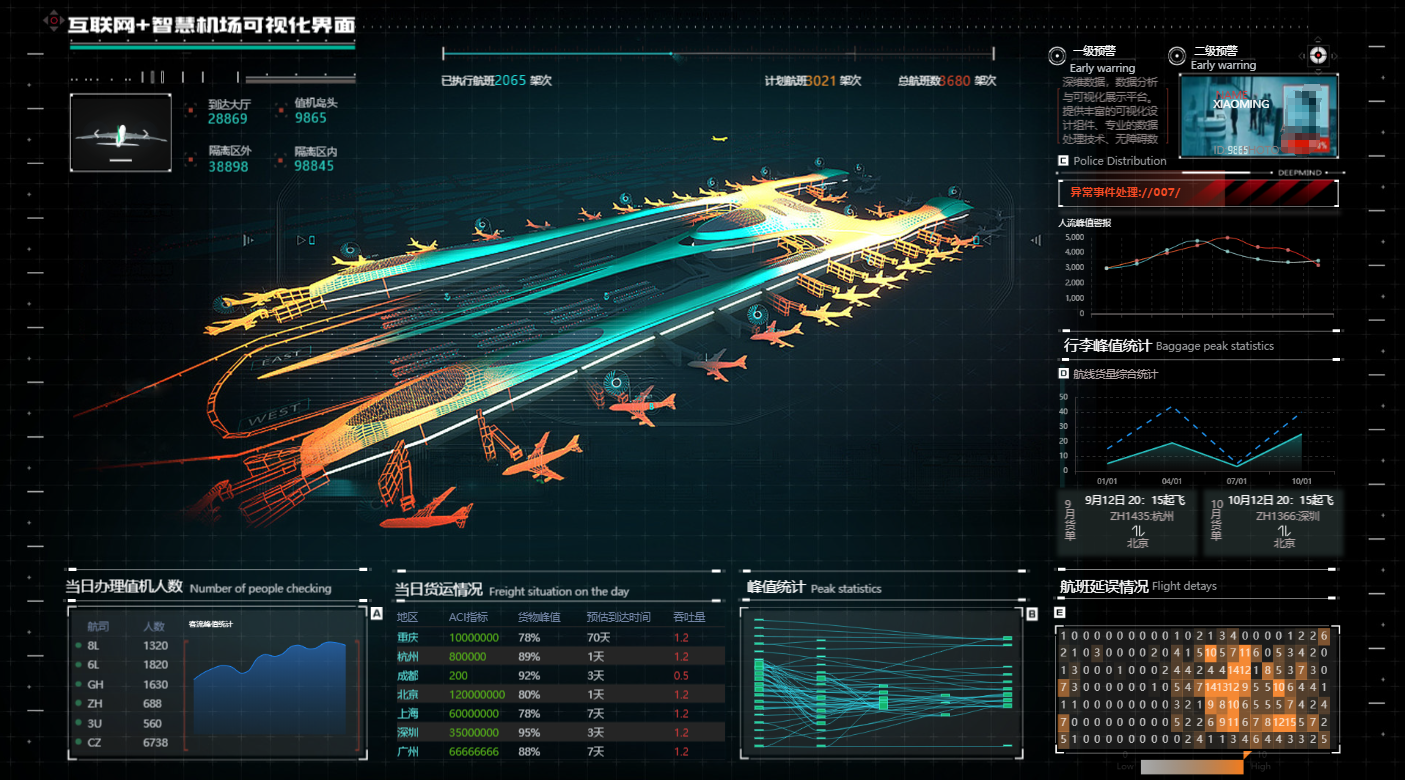1405x780 pixels.
Task: Select the 北京 row in freight table
Action: 559,695
